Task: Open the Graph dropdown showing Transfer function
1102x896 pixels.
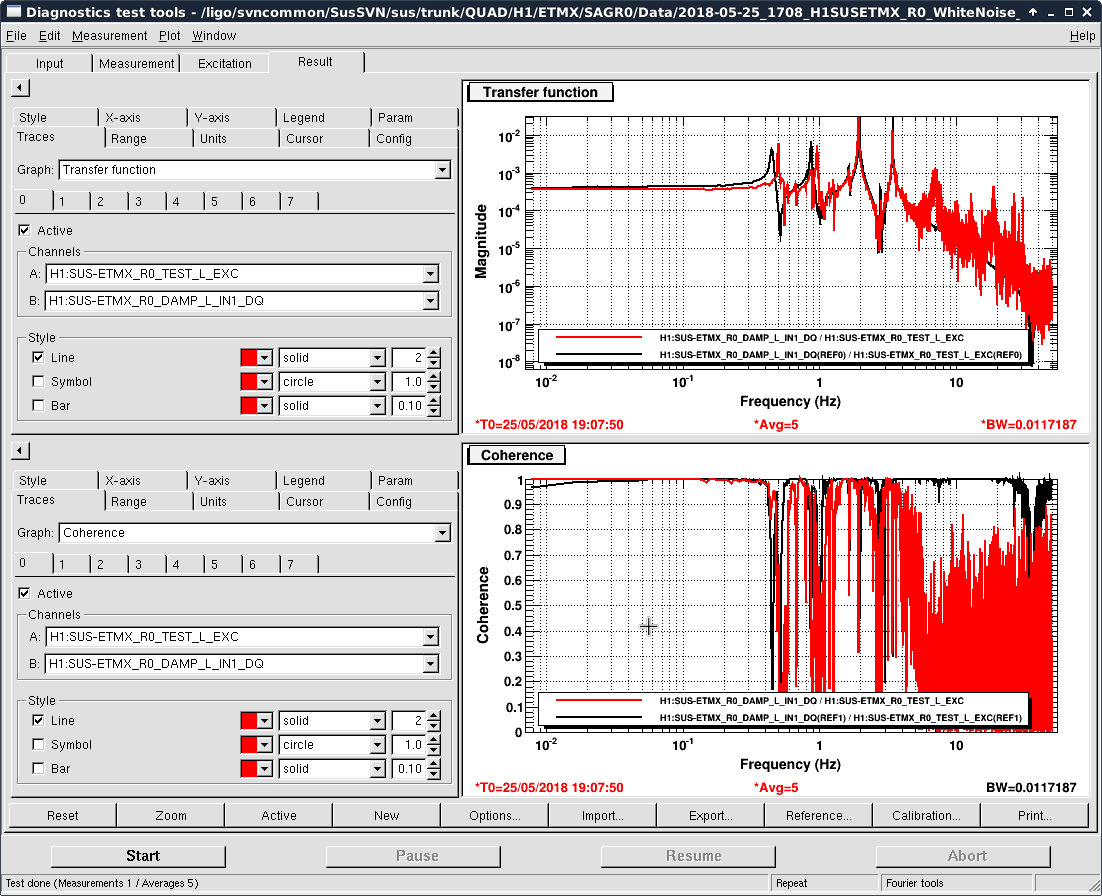Action: click(442, 170)
